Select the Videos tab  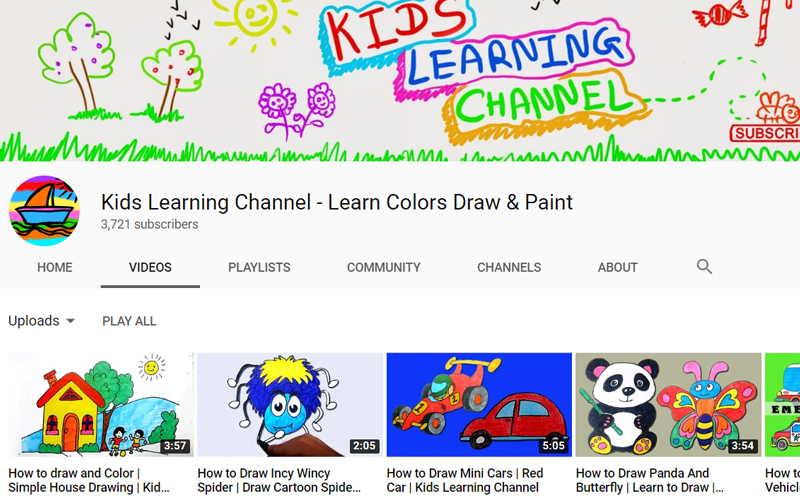tap(150, 267)
